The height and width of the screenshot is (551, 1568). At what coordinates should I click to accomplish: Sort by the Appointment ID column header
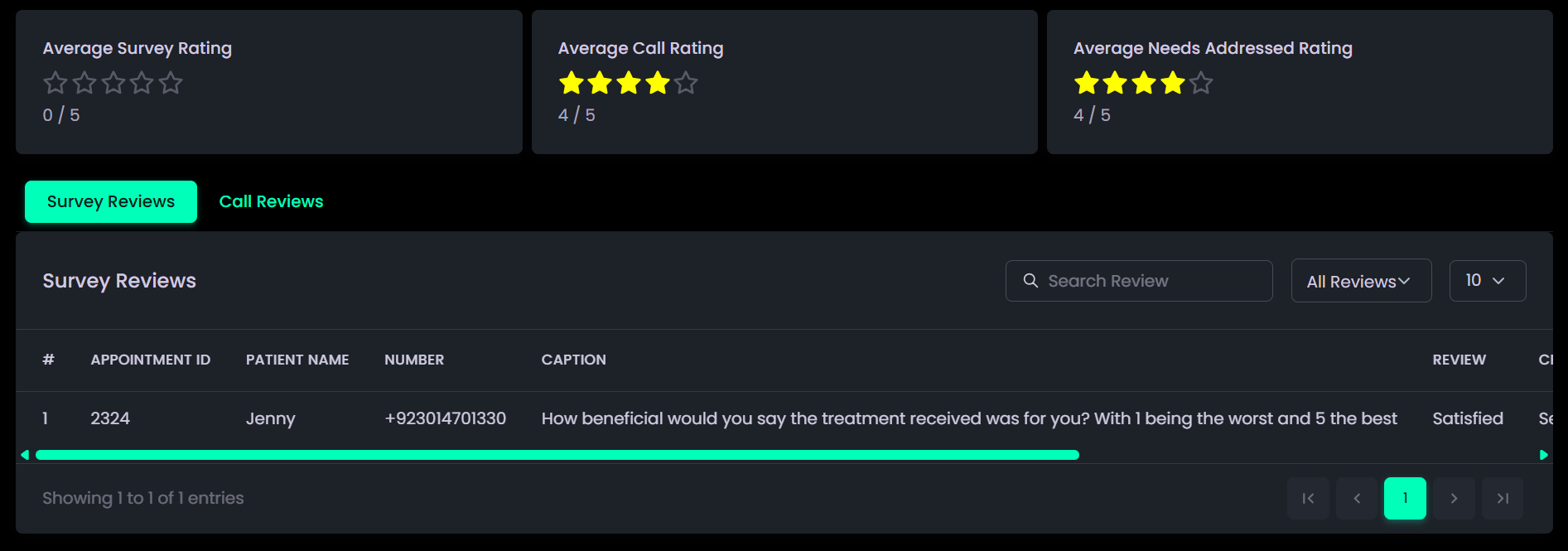(x=151, y=360)
